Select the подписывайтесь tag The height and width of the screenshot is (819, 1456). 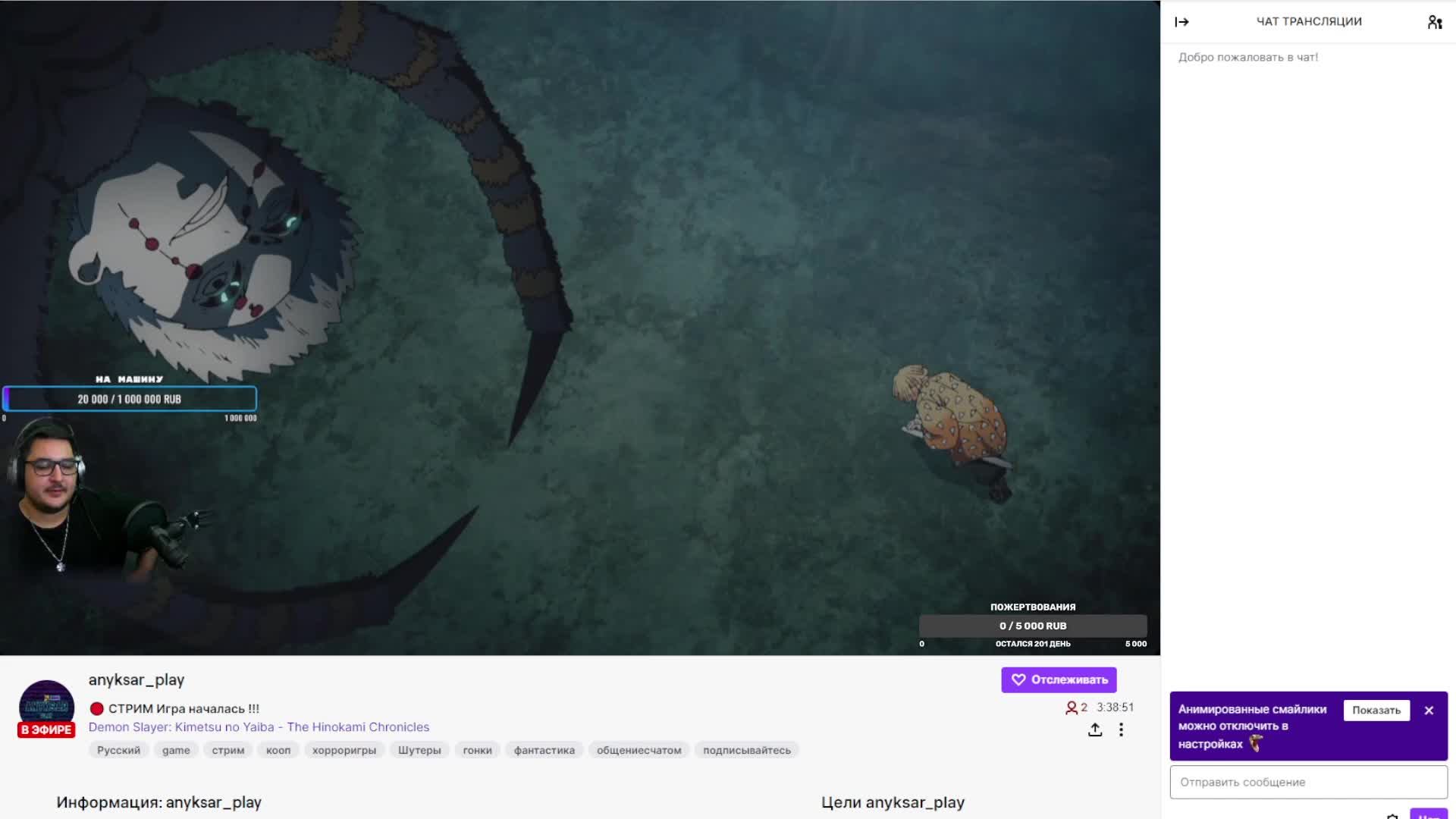tap(746, 750)
